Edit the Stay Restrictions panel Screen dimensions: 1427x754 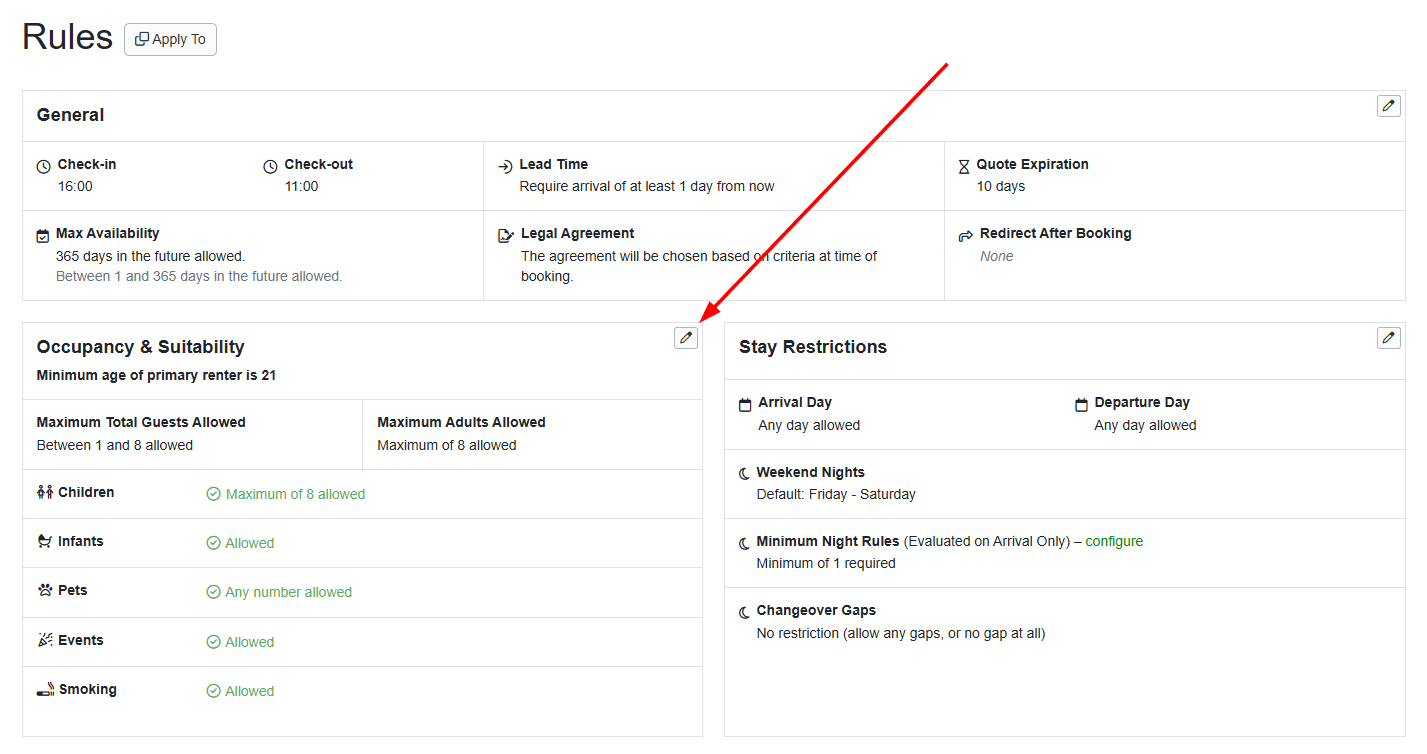[1388, 338]
